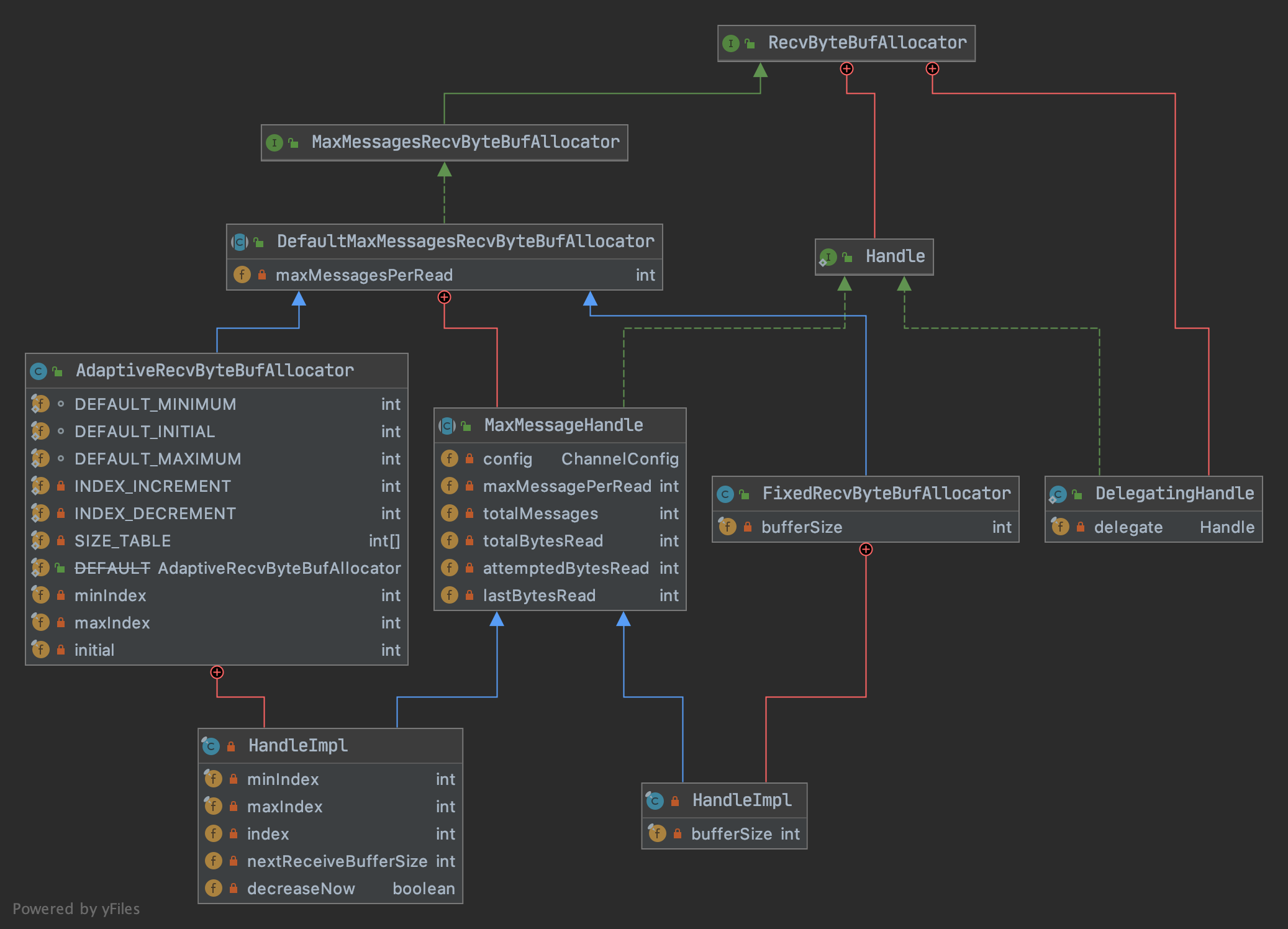Click the bufferSize field in the small HandleImpl node

pos(724,834)
